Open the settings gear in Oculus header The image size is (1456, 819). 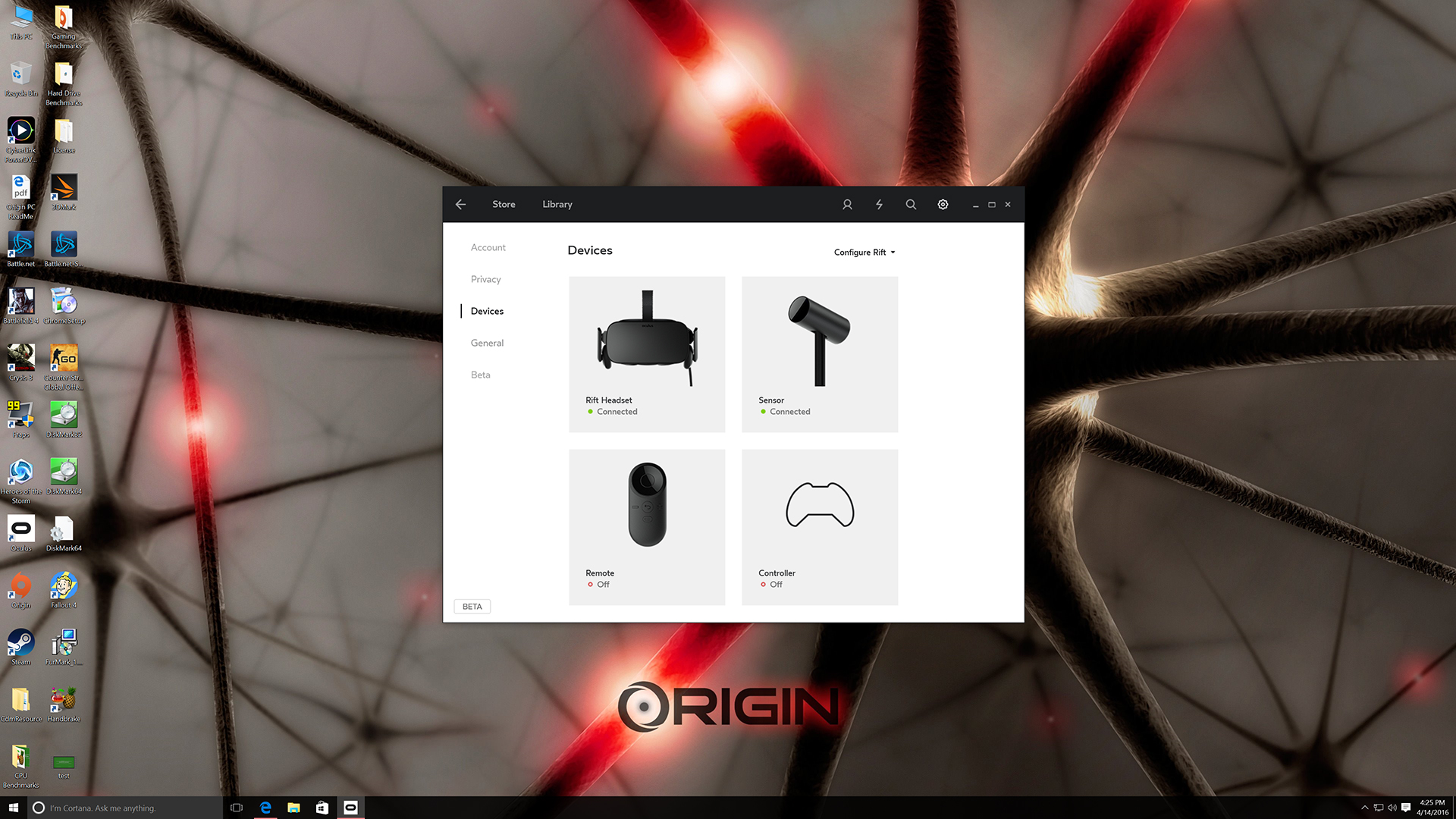(943, 204)
